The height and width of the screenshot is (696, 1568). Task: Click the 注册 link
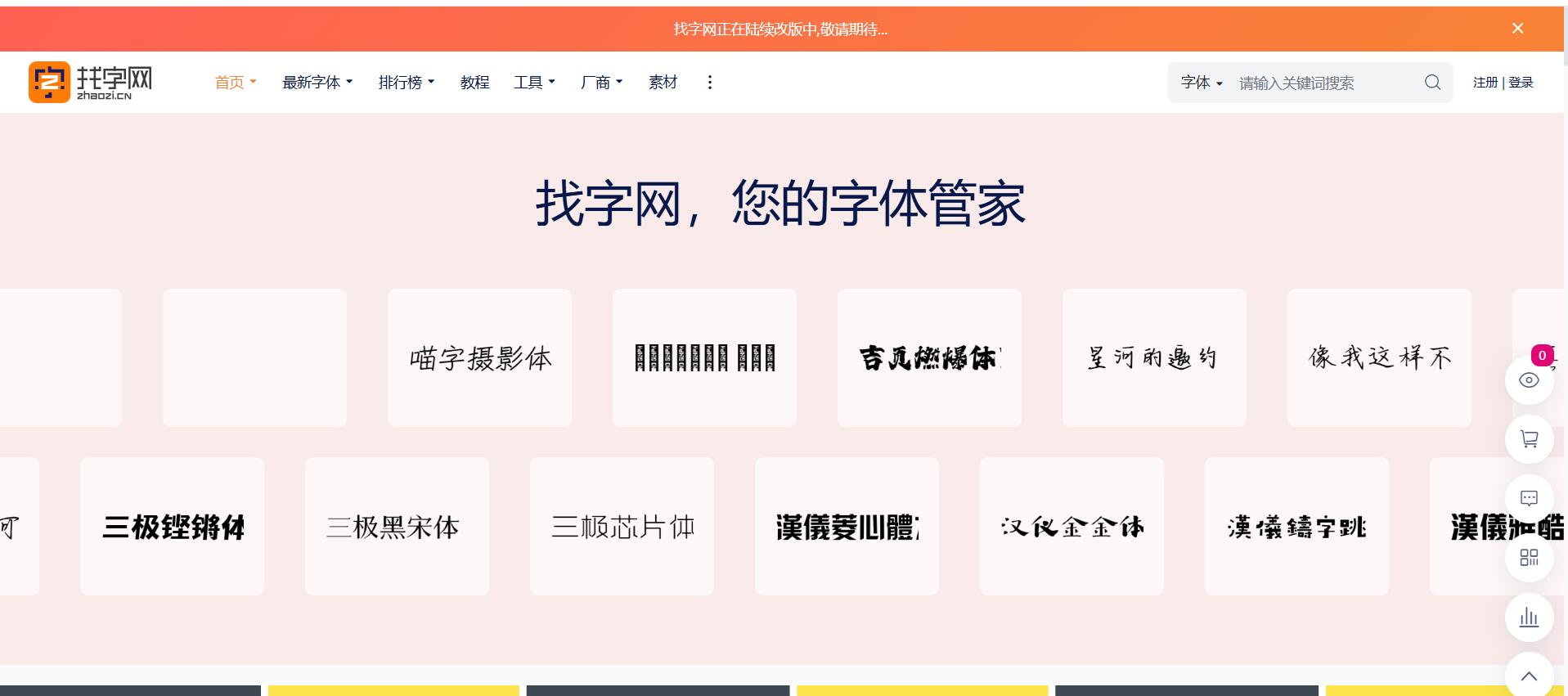click(1485, 83)
